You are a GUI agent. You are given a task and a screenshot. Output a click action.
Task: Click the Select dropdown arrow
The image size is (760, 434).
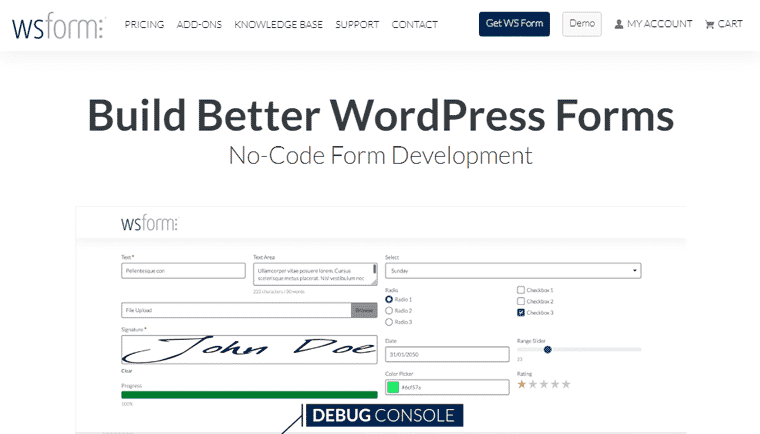[634, 271]
